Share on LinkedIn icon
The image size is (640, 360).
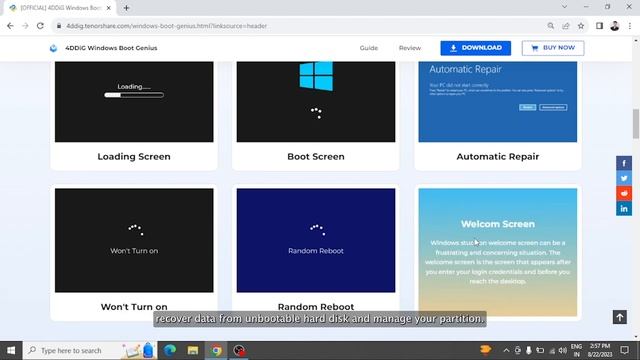[x=624, y=209]
